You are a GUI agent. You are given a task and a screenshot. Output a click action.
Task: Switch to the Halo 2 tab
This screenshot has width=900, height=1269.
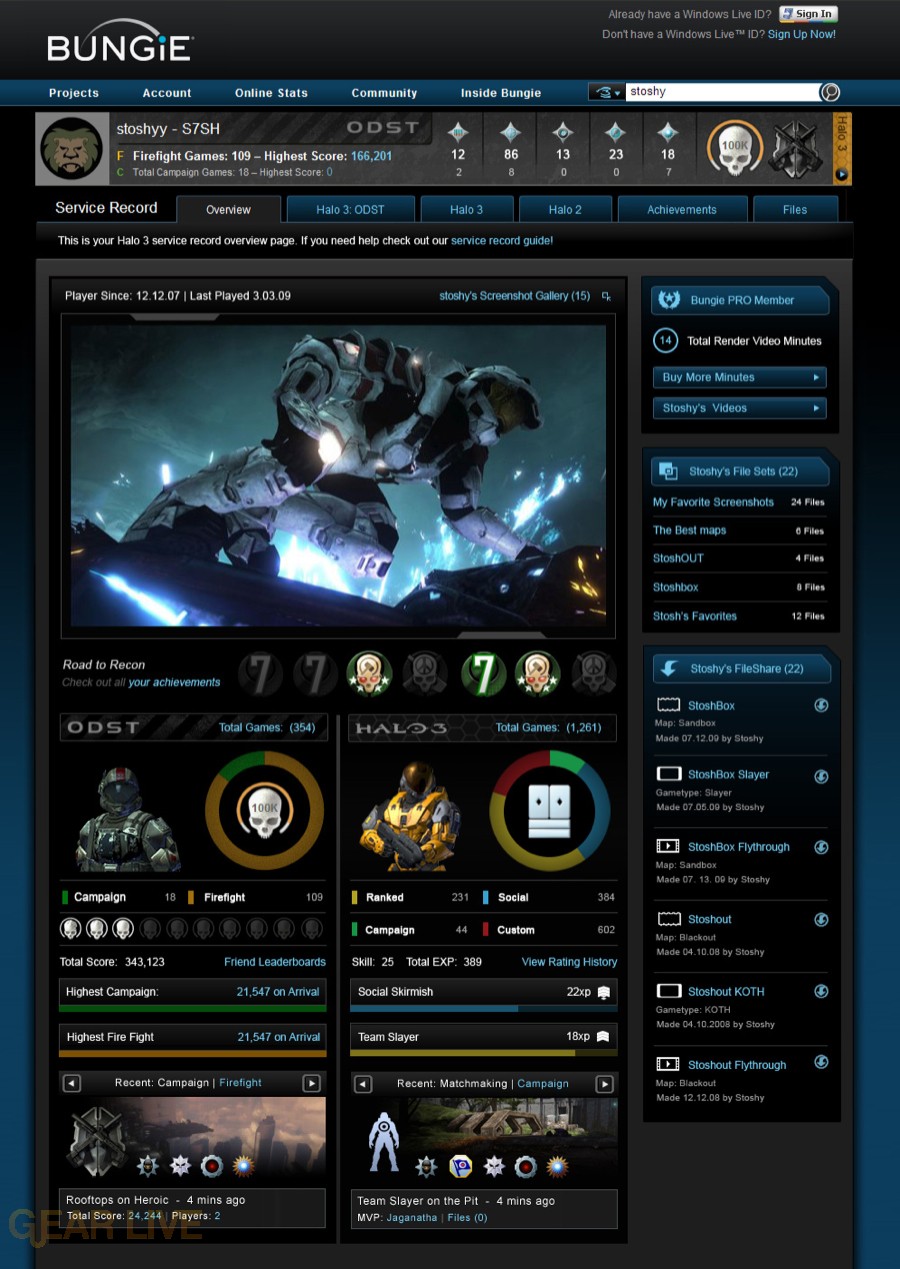click(x=565, y=209)
